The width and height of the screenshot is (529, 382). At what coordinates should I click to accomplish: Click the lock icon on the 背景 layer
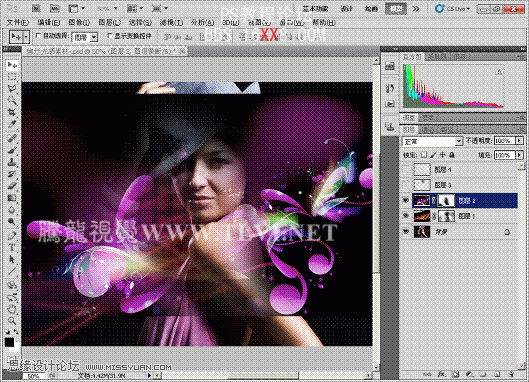point(507,232)
